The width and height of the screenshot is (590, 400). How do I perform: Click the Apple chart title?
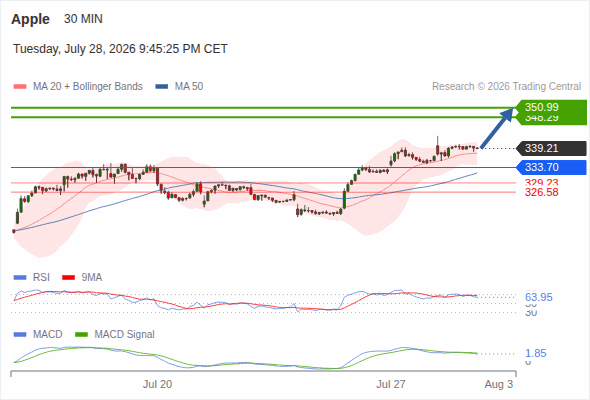coord(30,19)
